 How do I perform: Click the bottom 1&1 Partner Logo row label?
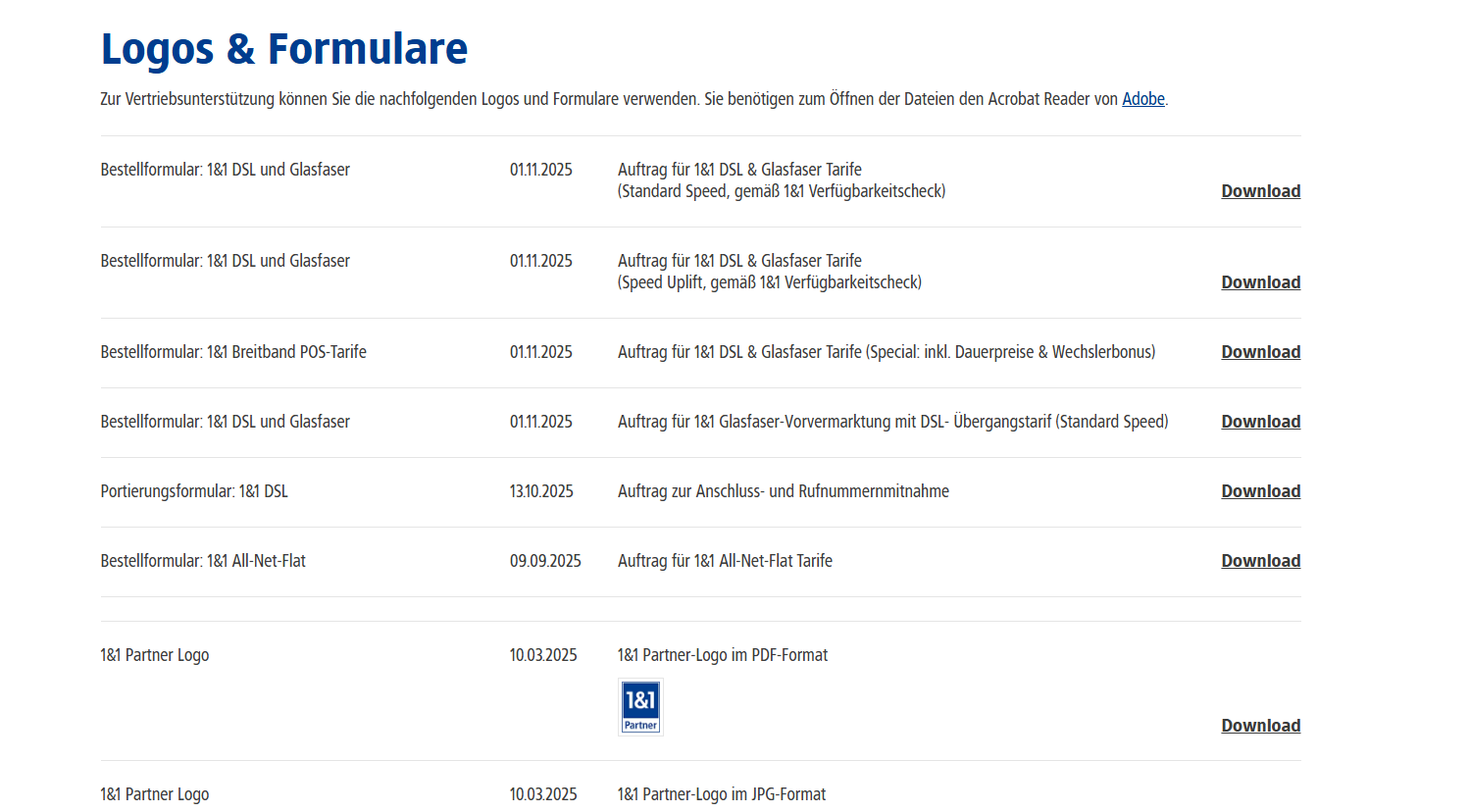[x=154, y=793]
